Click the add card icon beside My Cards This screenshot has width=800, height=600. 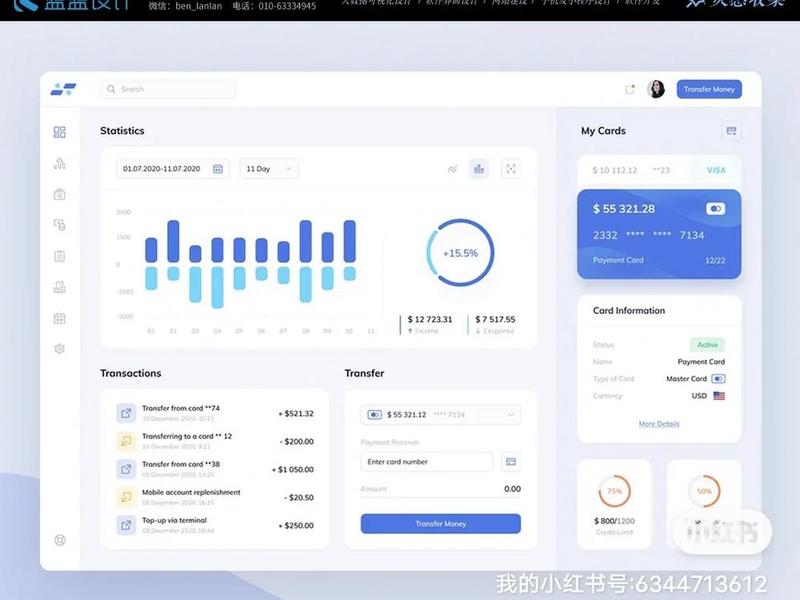(731, 131)
